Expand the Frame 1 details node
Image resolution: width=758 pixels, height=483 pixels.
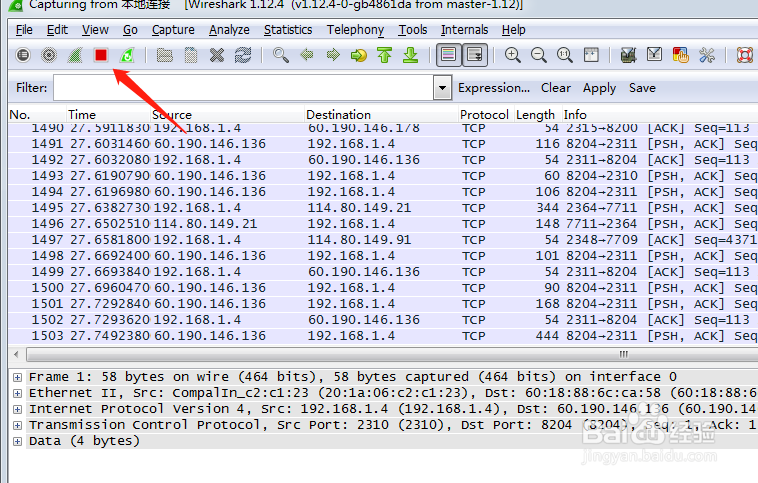coord(17,377)
